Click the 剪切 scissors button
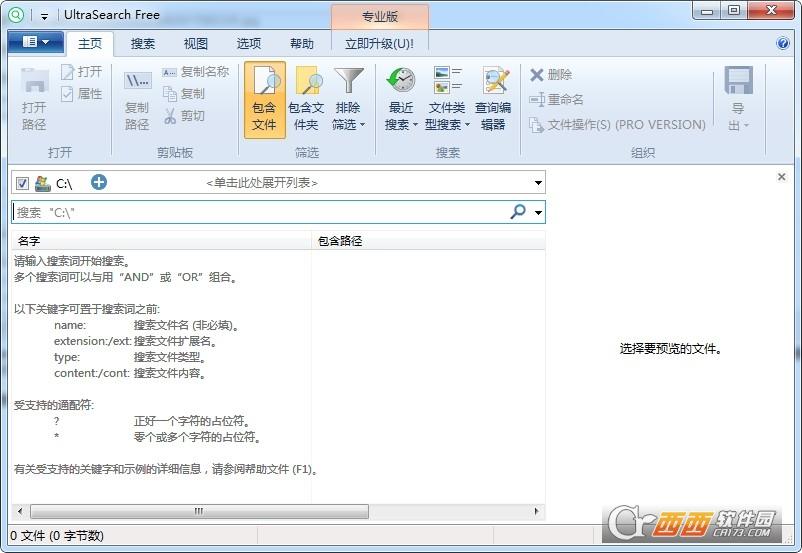This screenshot has height=553, width=802. click(184, 116)
